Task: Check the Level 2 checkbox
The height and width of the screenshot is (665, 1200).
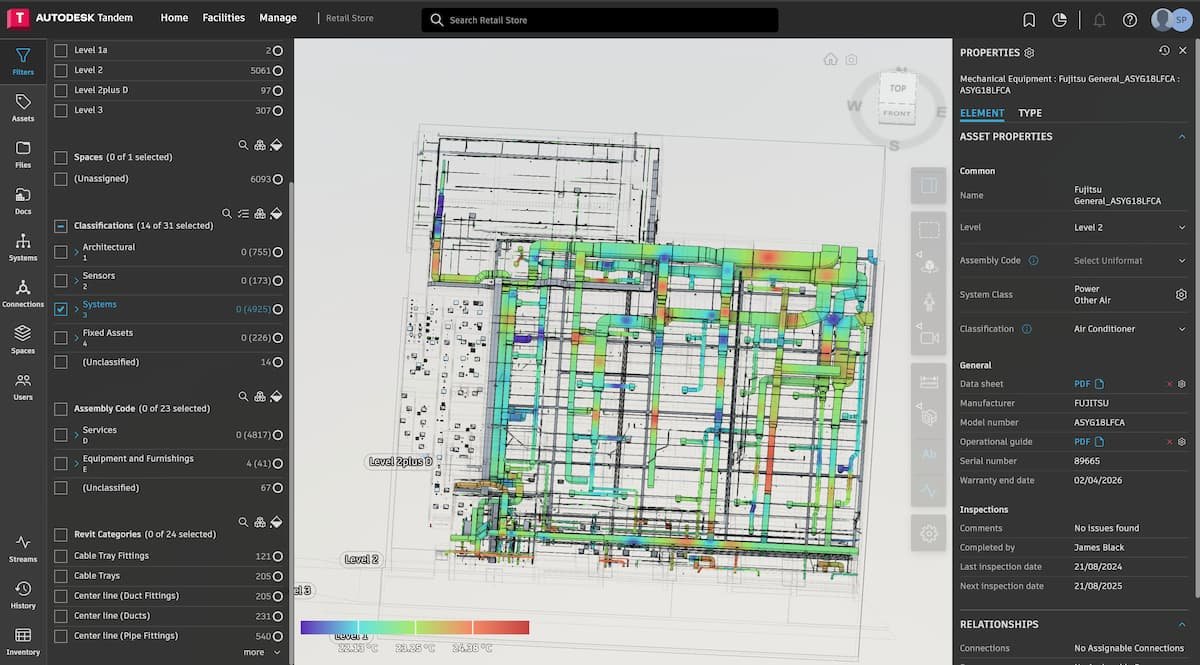Action: click(x=61, y=70)
